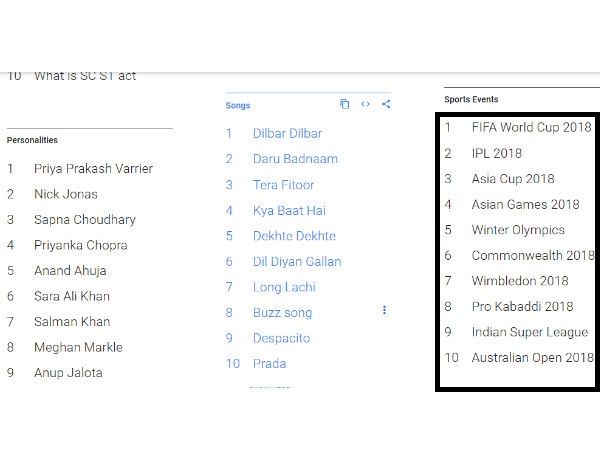Select Dekhte Dekhte from Songs list
The image size is (600, 450).
click(x=294, y=236)
